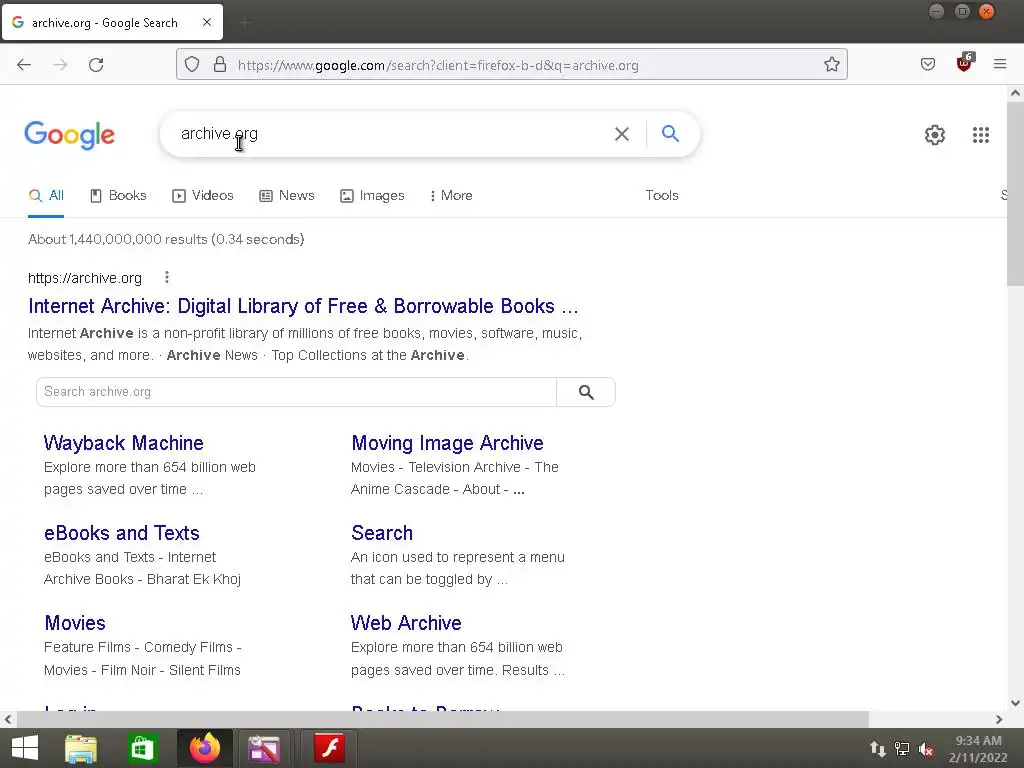Open Microsoft Store from taskbar
Image resolution: width=1024 pixels, height=768 pixels.
[x=142, y=748]
